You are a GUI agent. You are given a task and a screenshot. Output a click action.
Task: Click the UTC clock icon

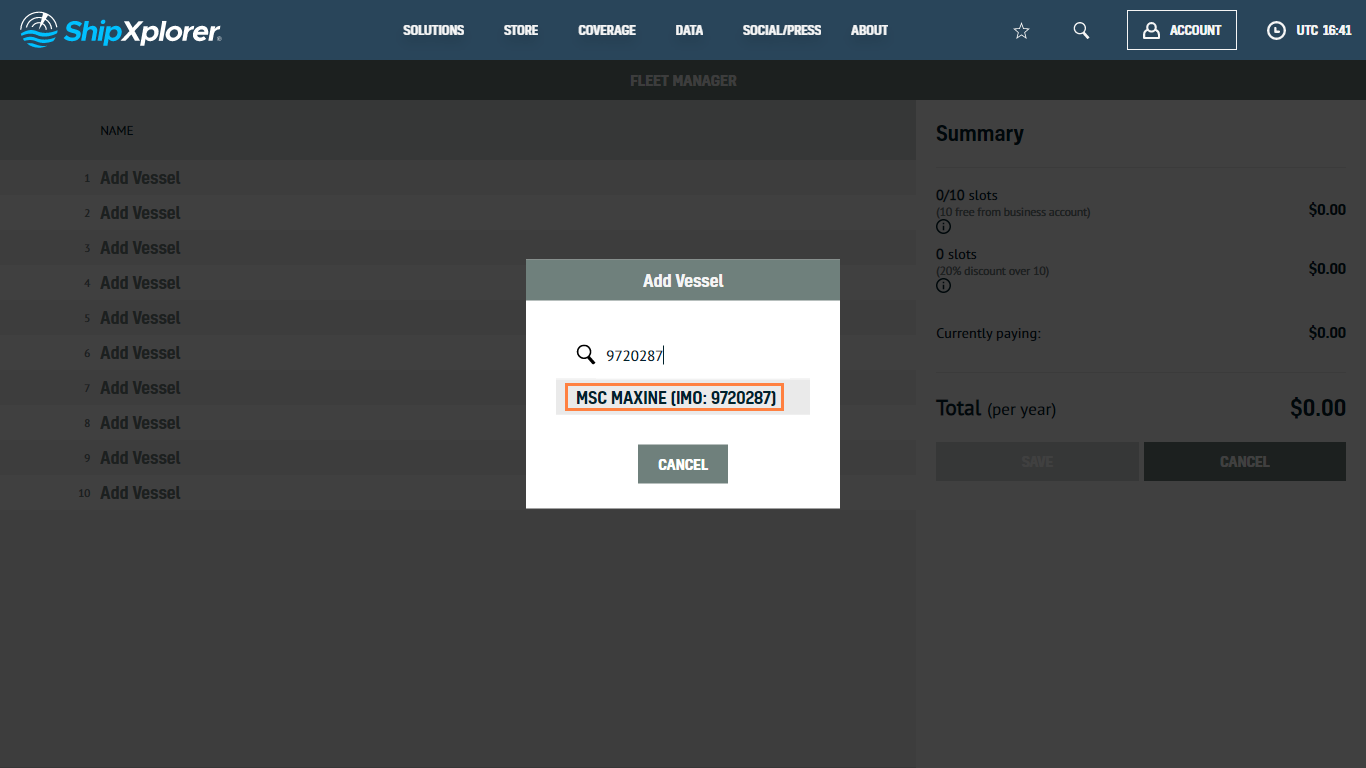[x=1276, y=31]
